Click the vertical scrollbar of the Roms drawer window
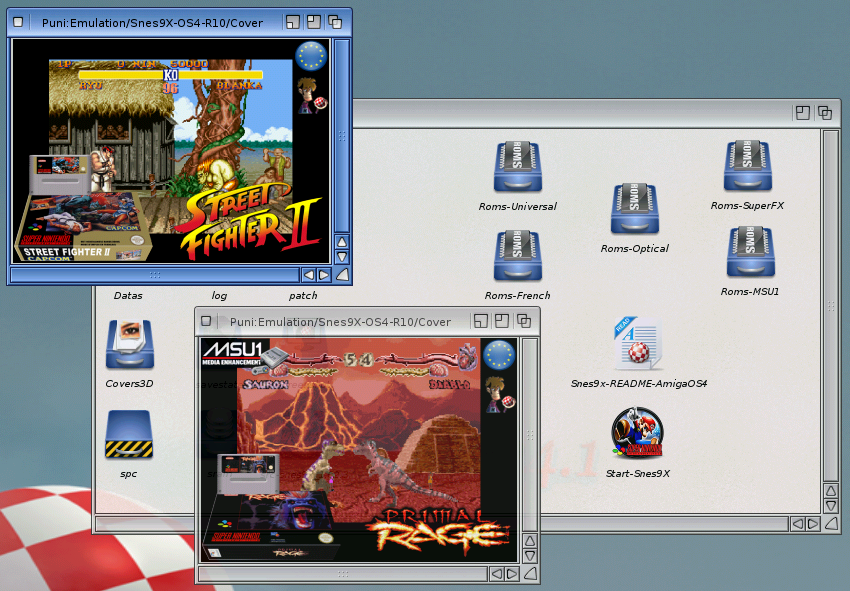 coord(830,300)
